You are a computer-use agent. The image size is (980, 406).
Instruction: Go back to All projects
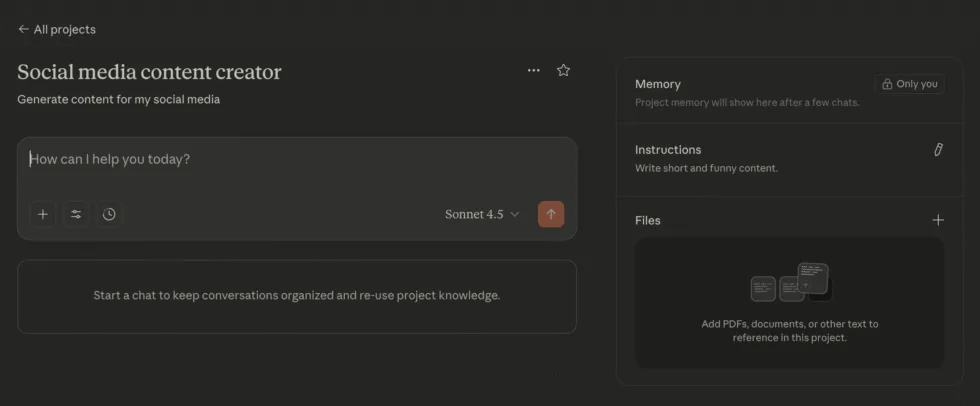64,30
